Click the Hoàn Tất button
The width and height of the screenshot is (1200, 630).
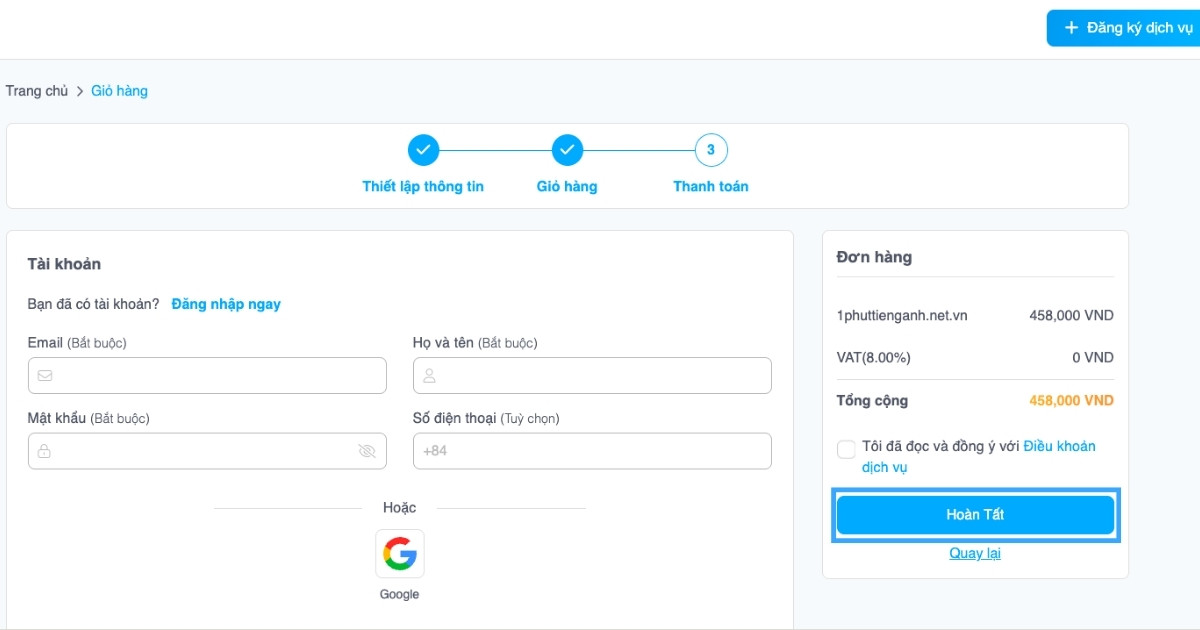(x=974, y=514)
